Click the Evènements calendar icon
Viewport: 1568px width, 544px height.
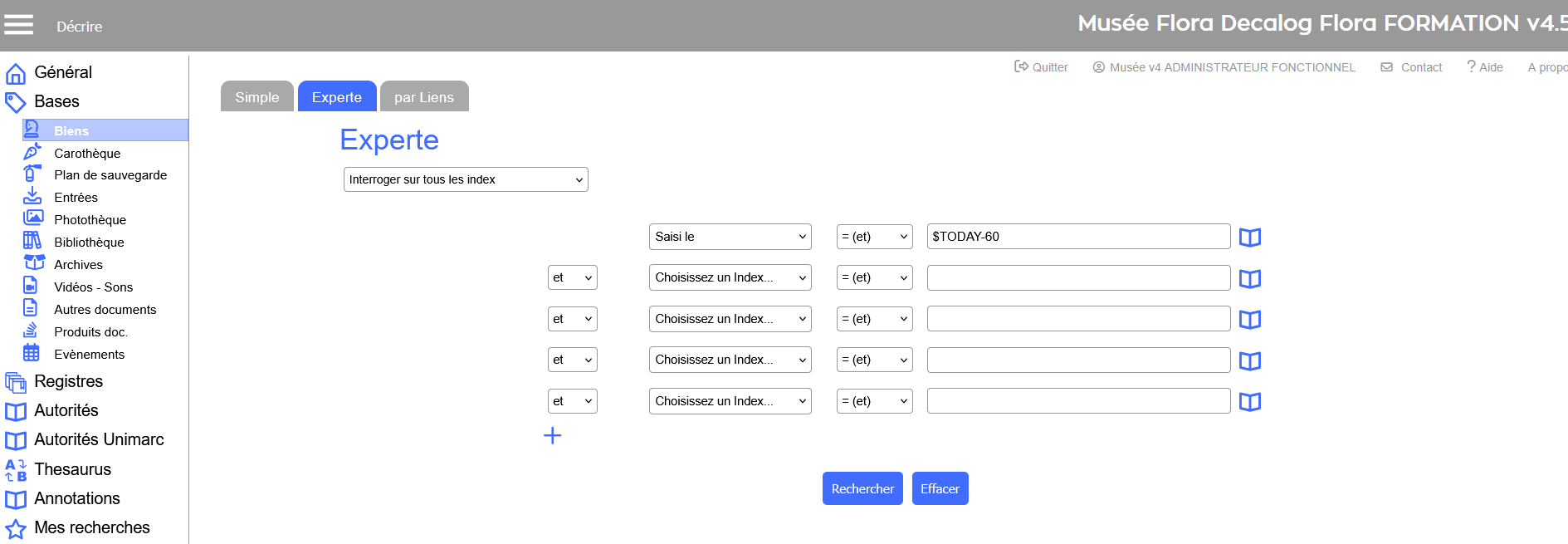(32, 353)
